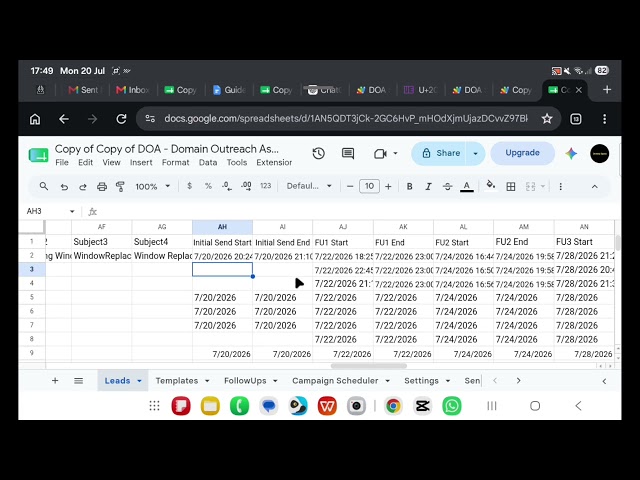Activate the paint format tool
The height and width of the screenshot is (480, 640).
coord(120,187)
